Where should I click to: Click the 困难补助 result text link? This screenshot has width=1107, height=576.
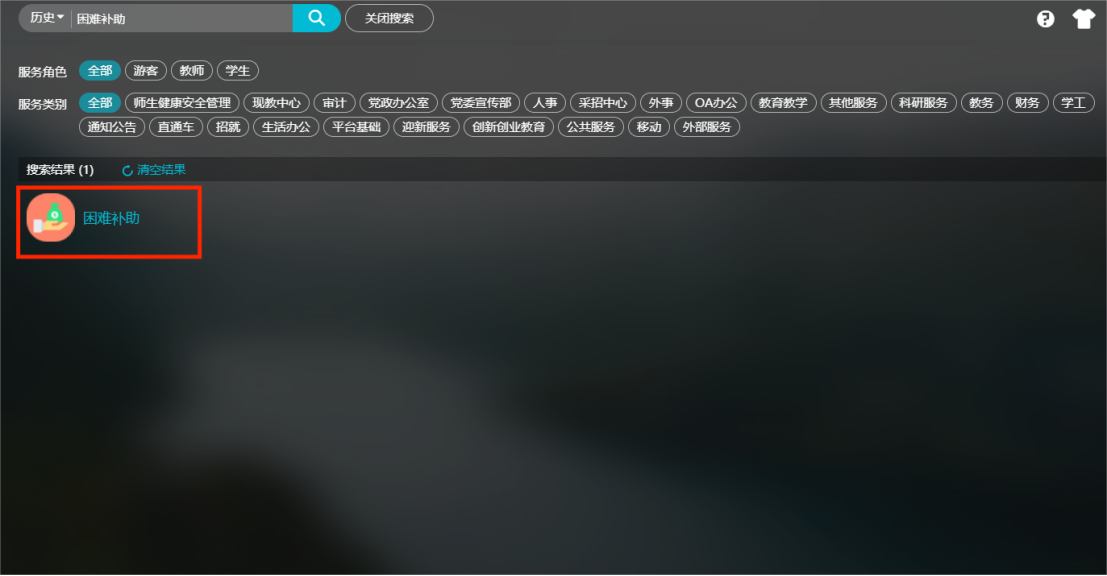pos(111,218)
